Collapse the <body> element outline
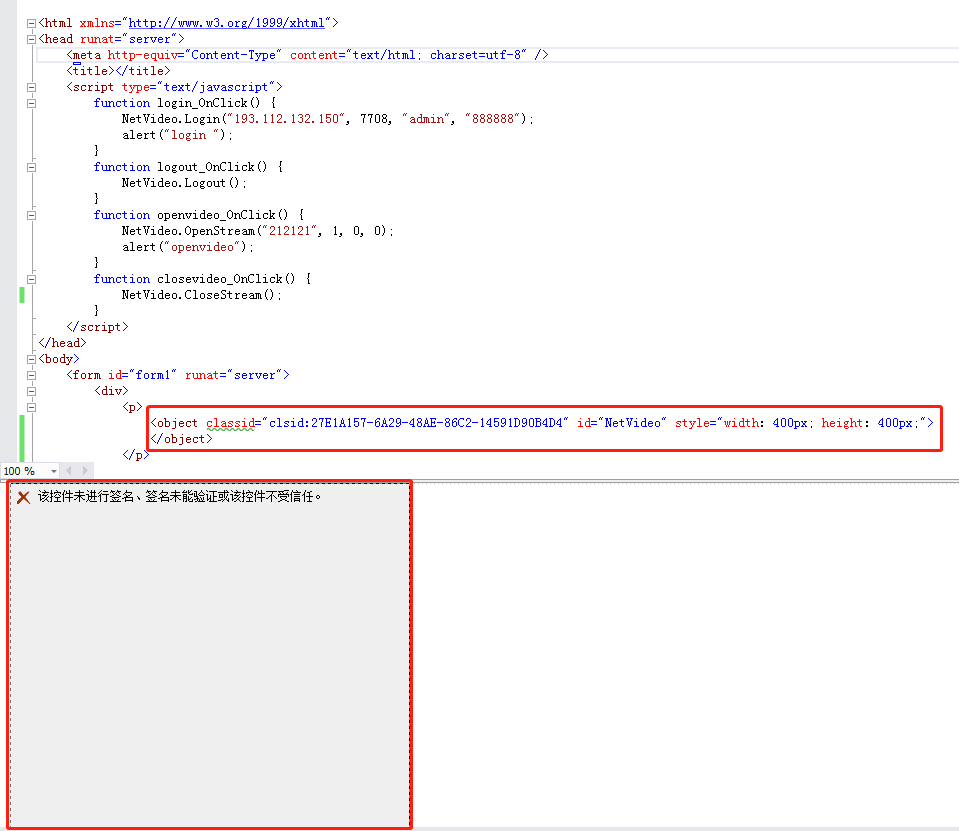The height and width of the screenshot is (831, 959). (x=31, y=360)
